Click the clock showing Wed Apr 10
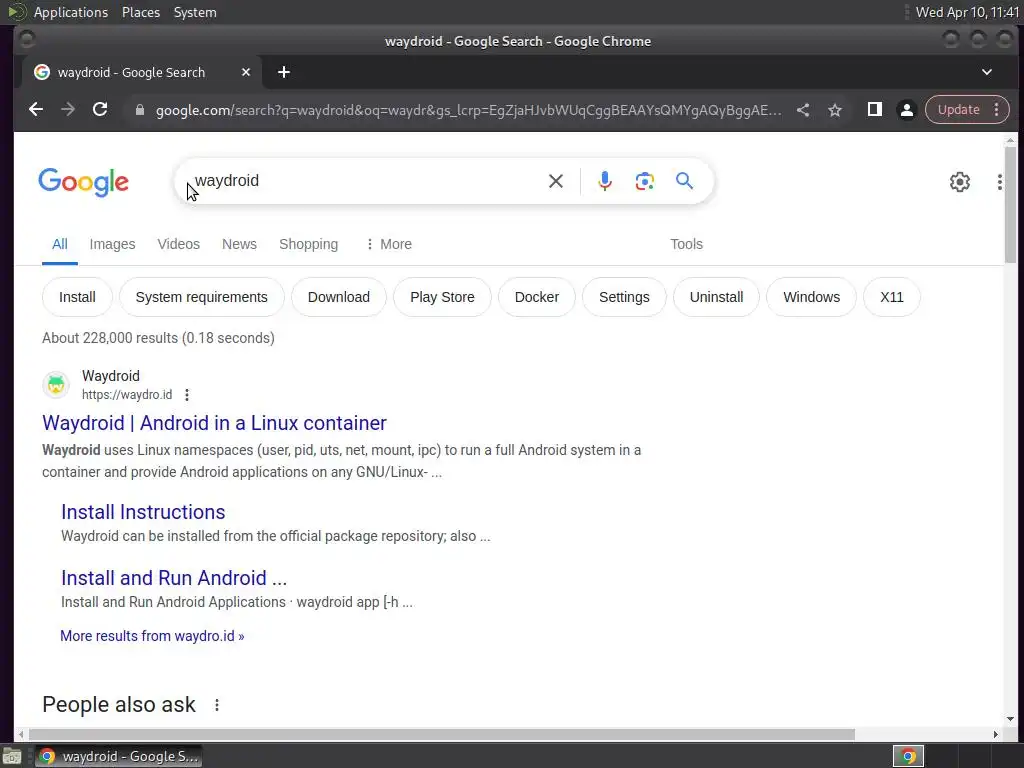1024x768 pixels. (967, 12)
